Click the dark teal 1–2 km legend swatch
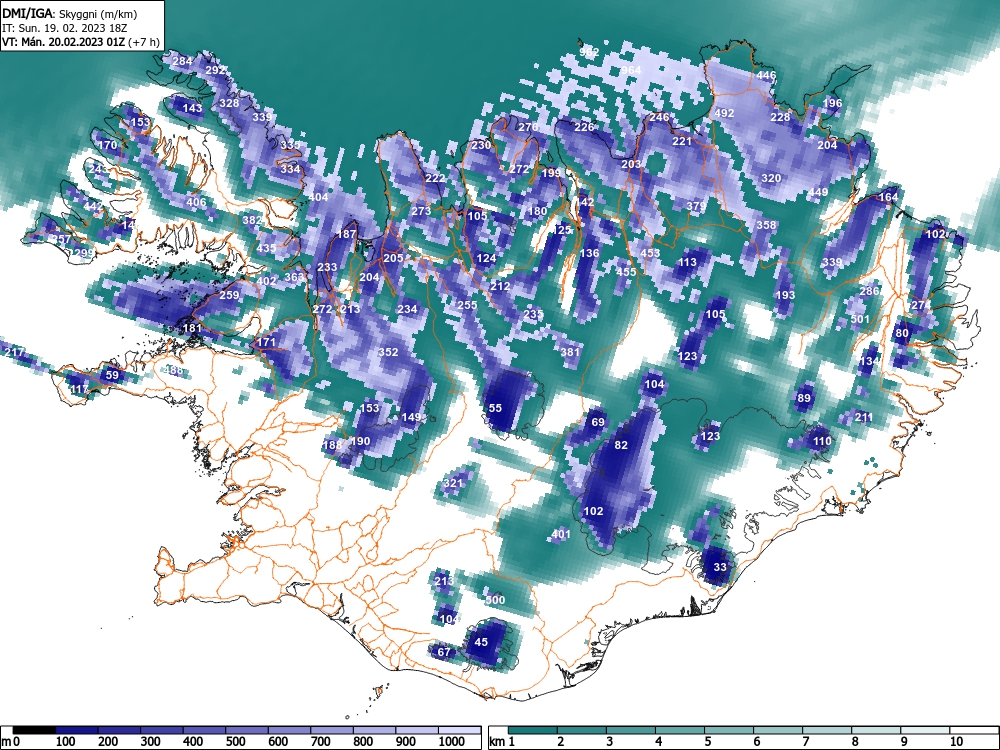 (533, 730)
